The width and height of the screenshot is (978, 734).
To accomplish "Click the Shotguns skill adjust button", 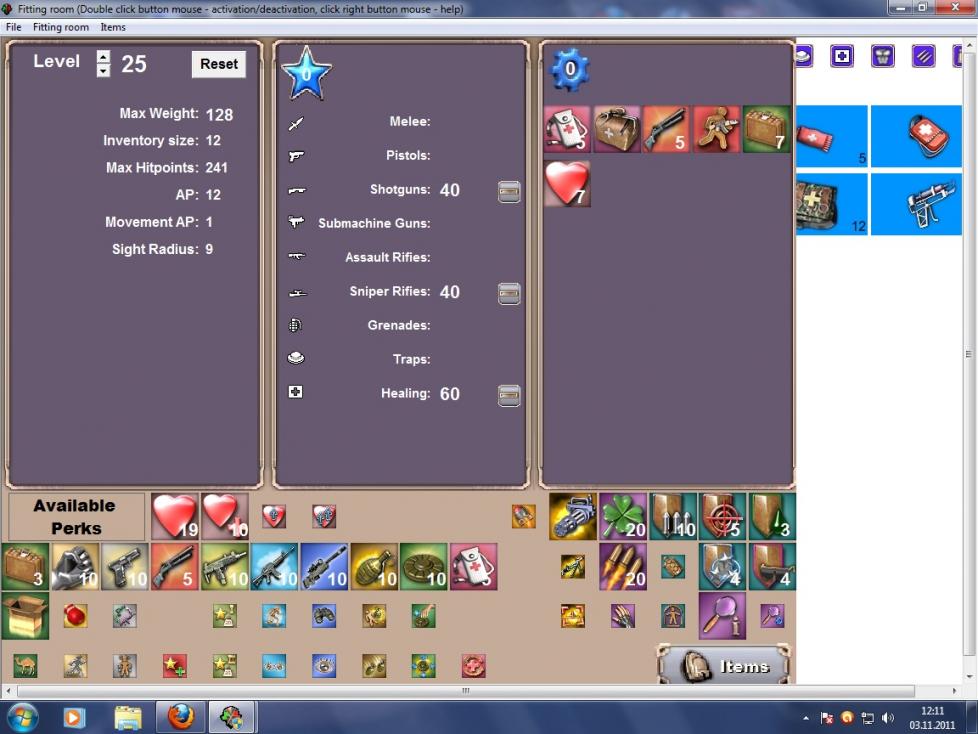I will click(x=509, y=191).
